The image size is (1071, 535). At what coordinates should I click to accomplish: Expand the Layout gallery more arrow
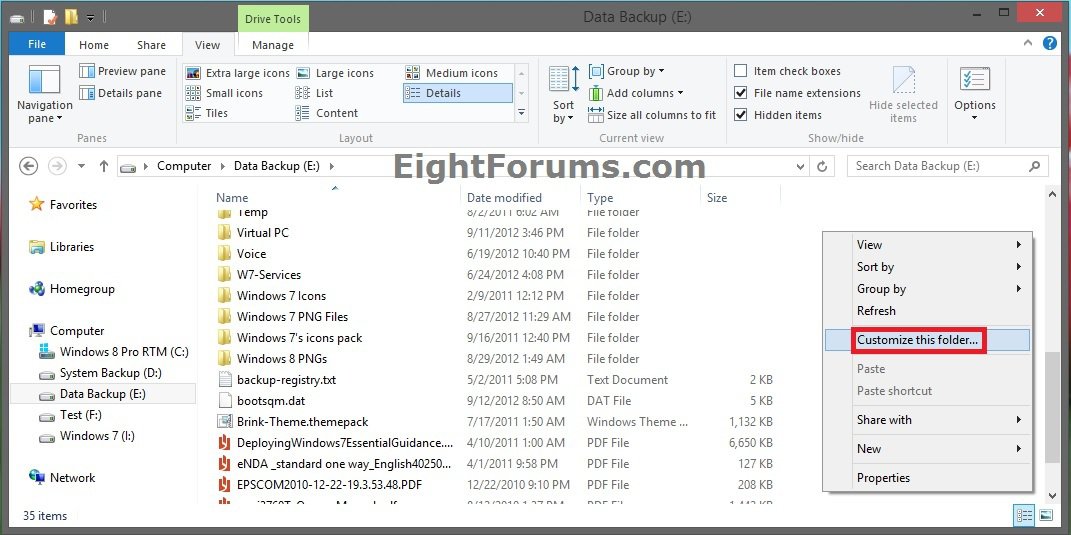tap(521, 114)
